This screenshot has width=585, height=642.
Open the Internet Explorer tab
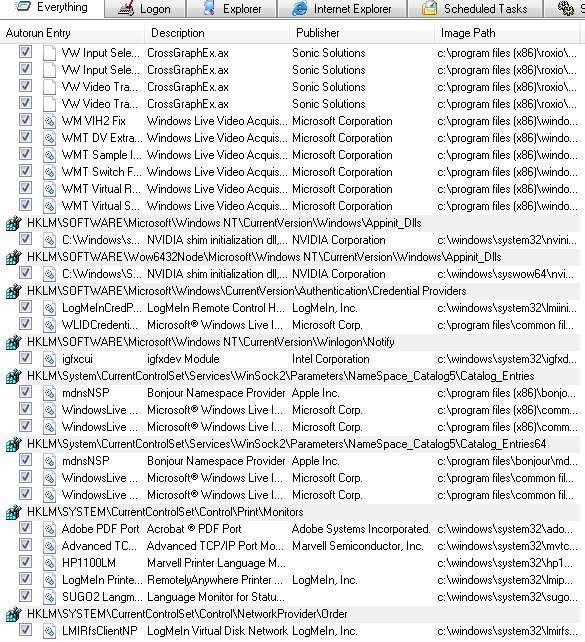(x=341, y=9)
